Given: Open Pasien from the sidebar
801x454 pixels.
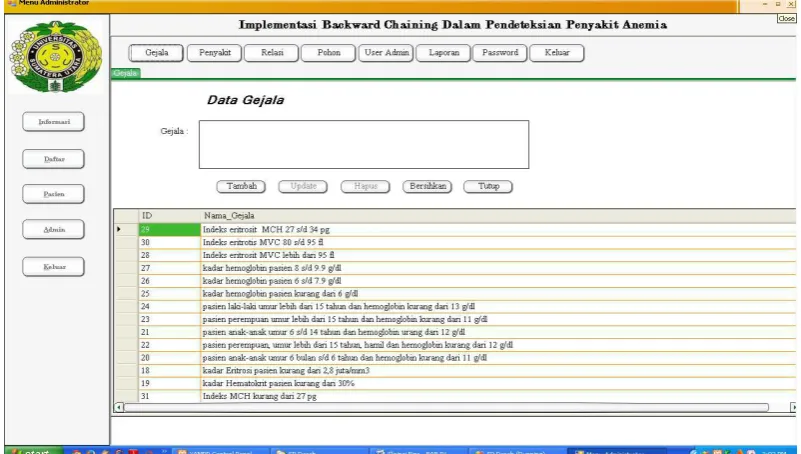Looking at the screenshot, I should point(54,194).
